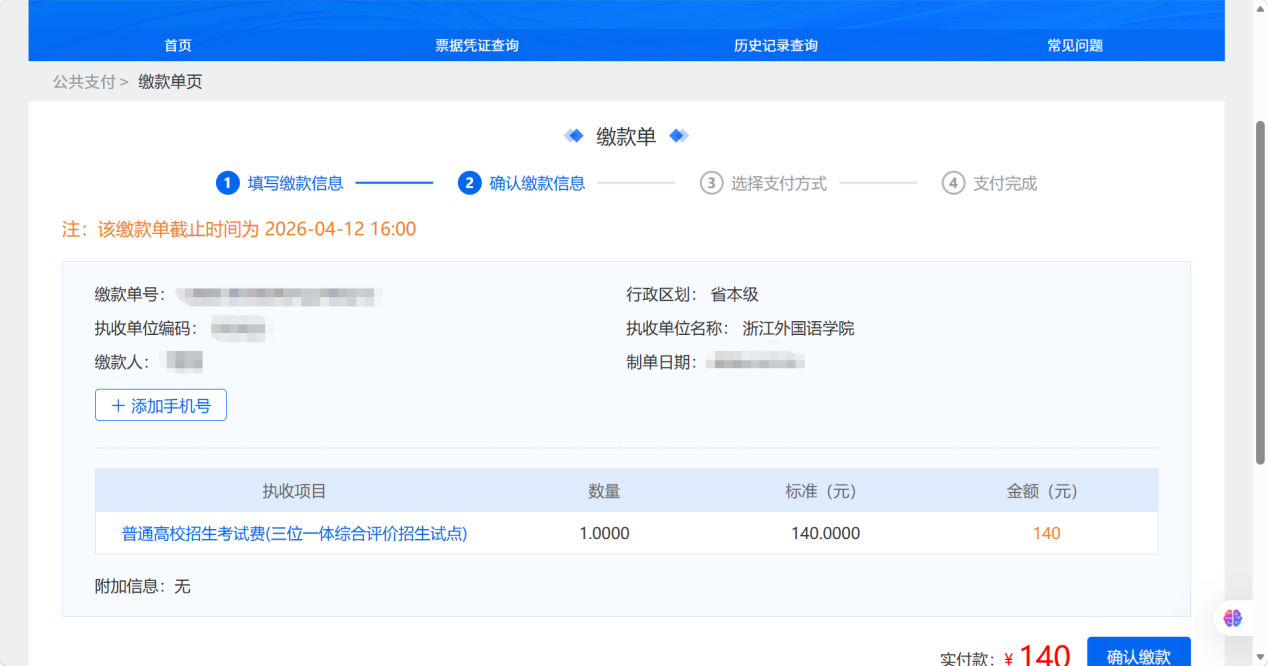Screen dimensions: 1268x666
Task: Open the 首页 navigation item
Action: pos(178,44)
